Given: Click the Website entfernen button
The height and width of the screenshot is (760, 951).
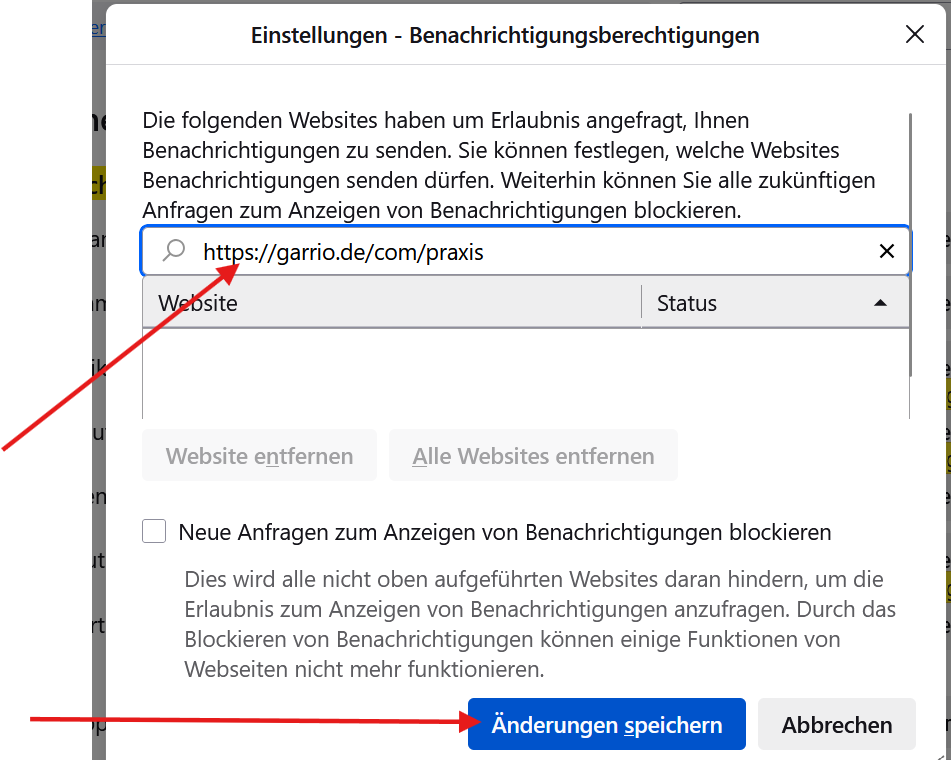Looking at the screenshot, I should (259, 456).
